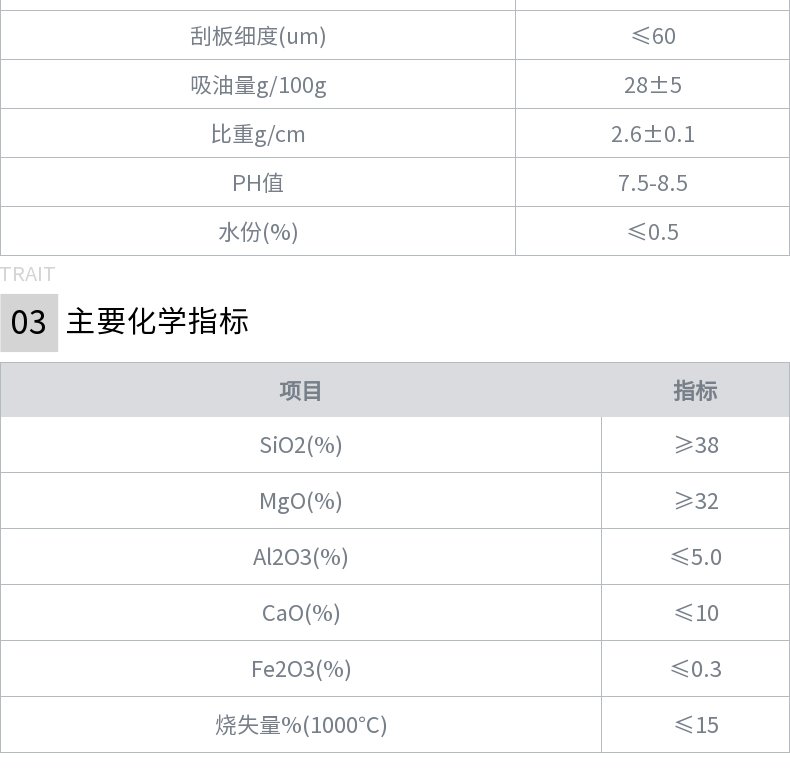
Task: Click the 指标 column header
Action: pyautogui.click(x=695, y=391)
